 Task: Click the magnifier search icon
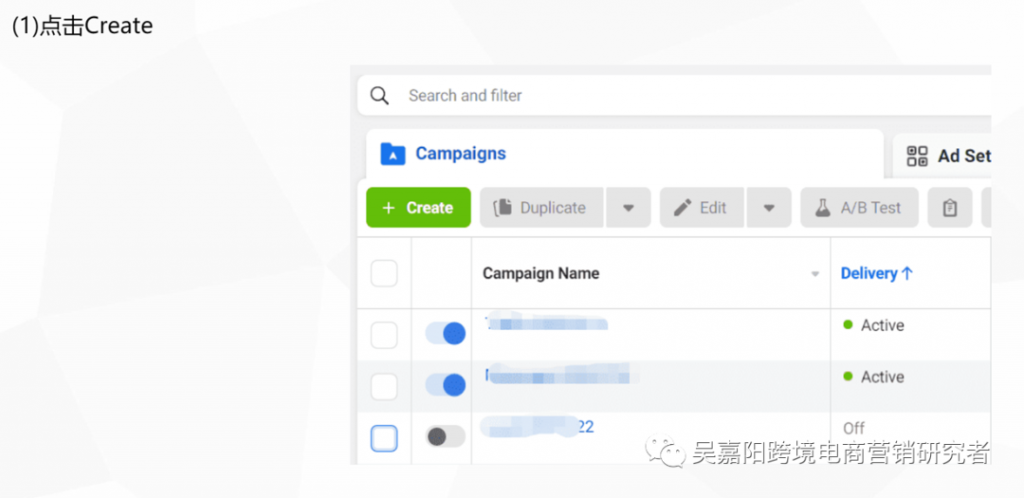379,96
